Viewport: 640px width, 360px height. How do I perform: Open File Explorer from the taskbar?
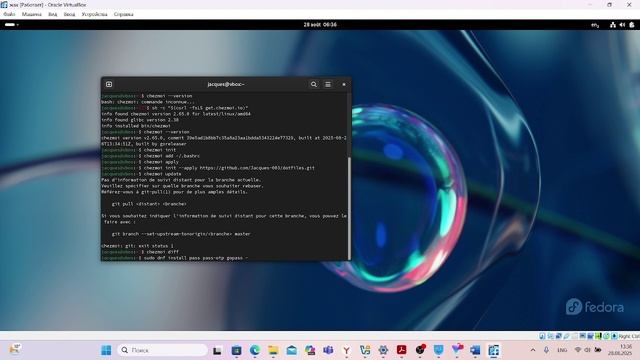273,350
